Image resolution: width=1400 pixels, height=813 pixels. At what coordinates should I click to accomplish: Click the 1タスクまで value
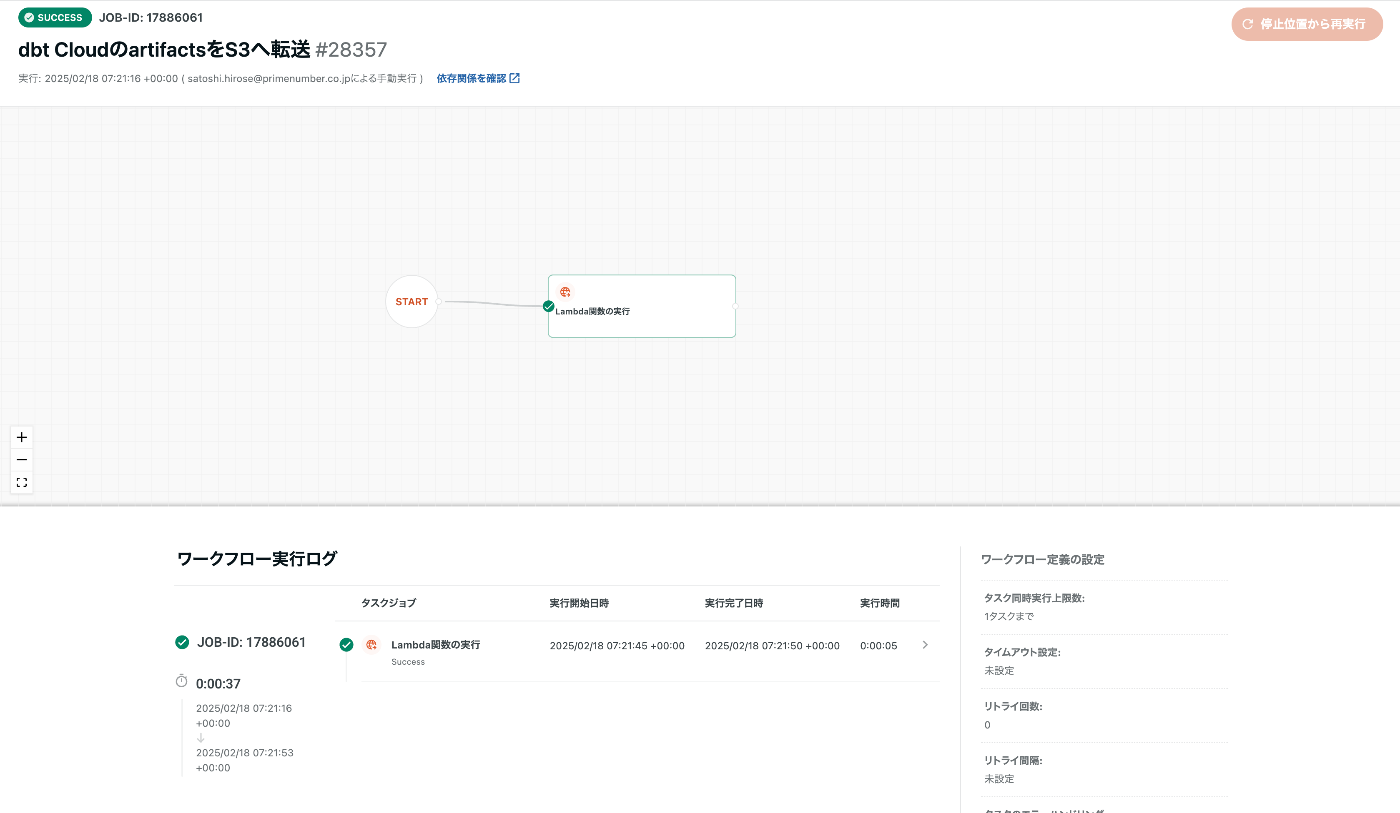click(1009, 616)
